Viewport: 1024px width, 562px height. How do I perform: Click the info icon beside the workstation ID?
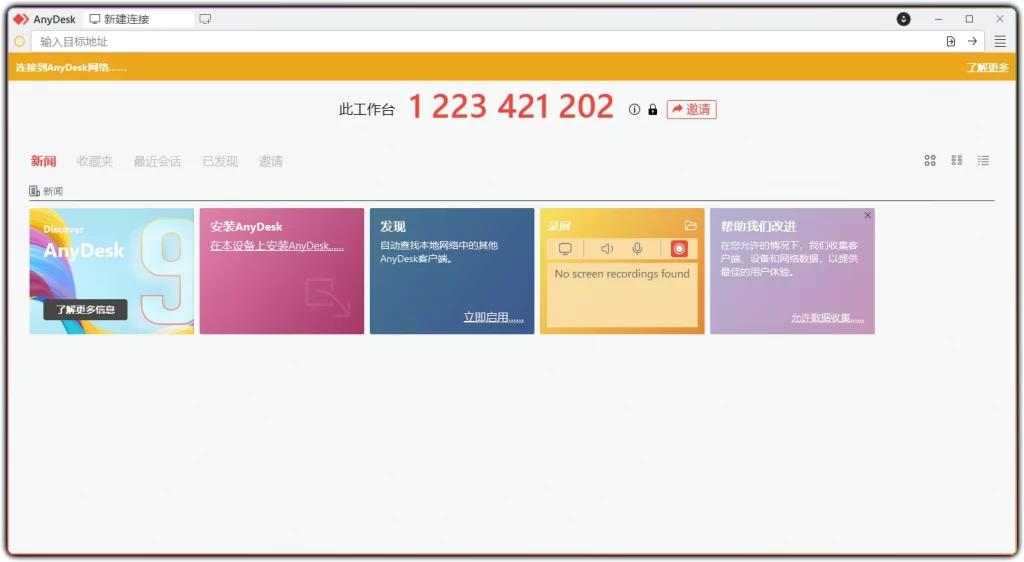[634, 110]
